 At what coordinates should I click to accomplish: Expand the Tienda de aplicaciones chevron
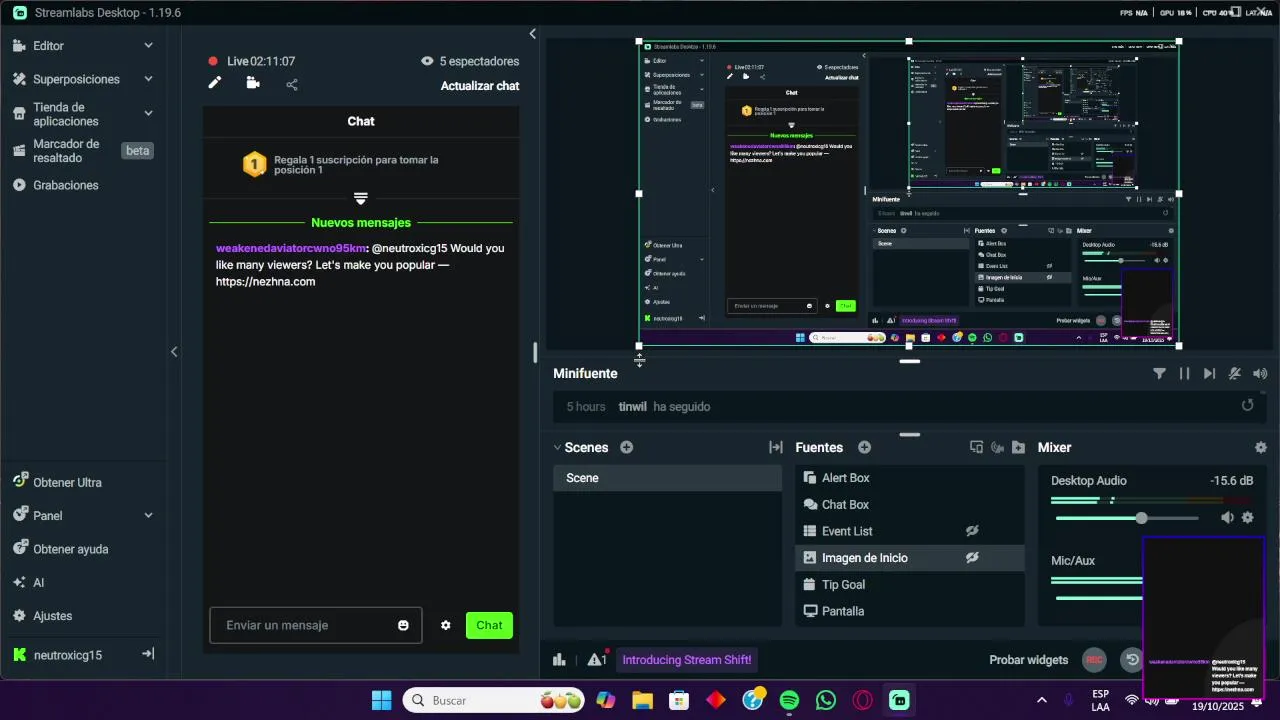pos(148,114)
